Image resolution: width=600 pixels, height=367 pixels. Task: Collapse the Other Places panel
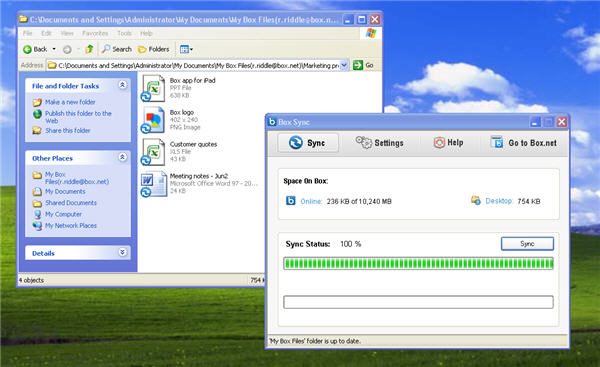(x=122, y=157)
